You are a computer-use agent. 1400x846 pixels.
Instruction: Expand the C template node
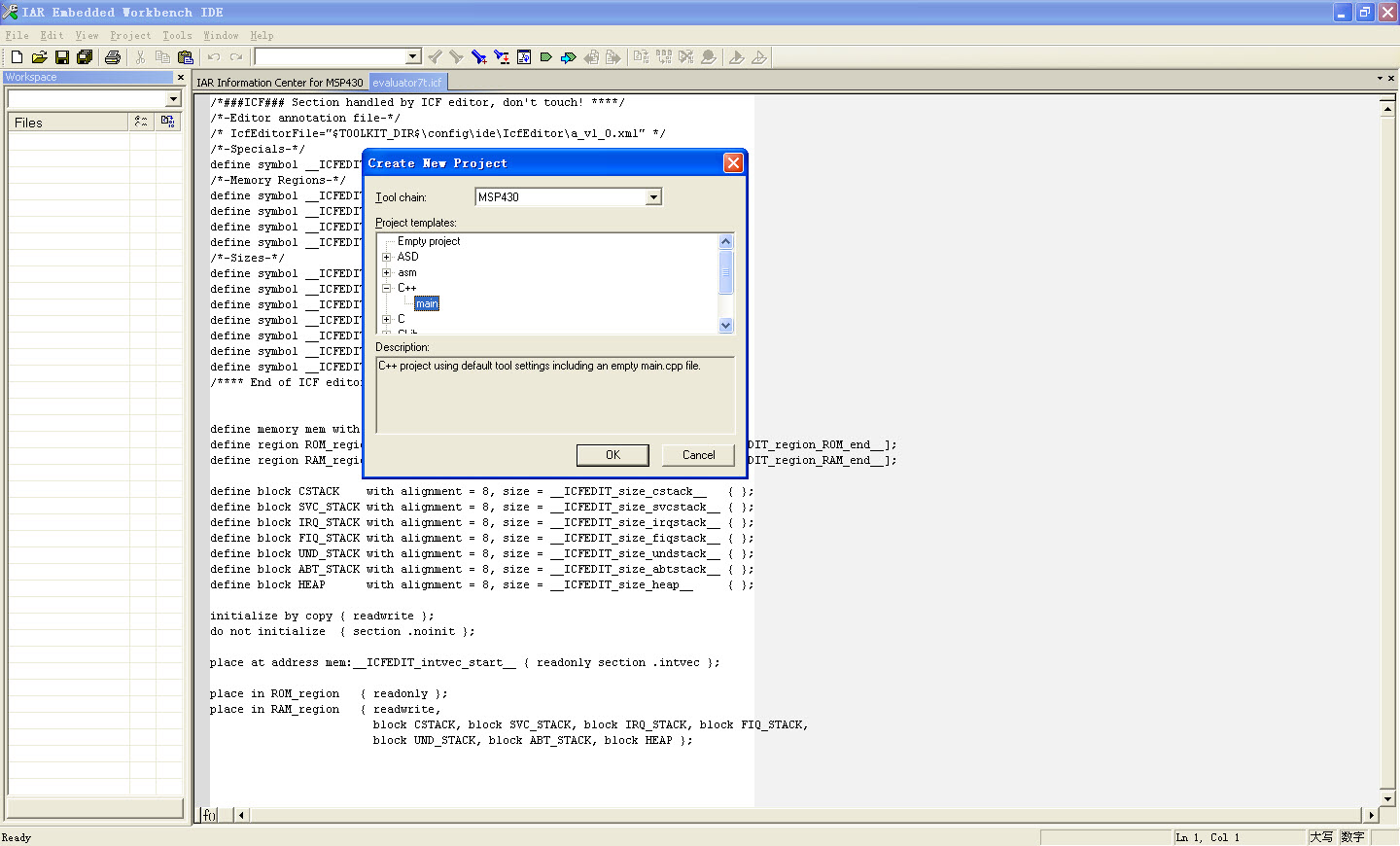pos(387,319)
